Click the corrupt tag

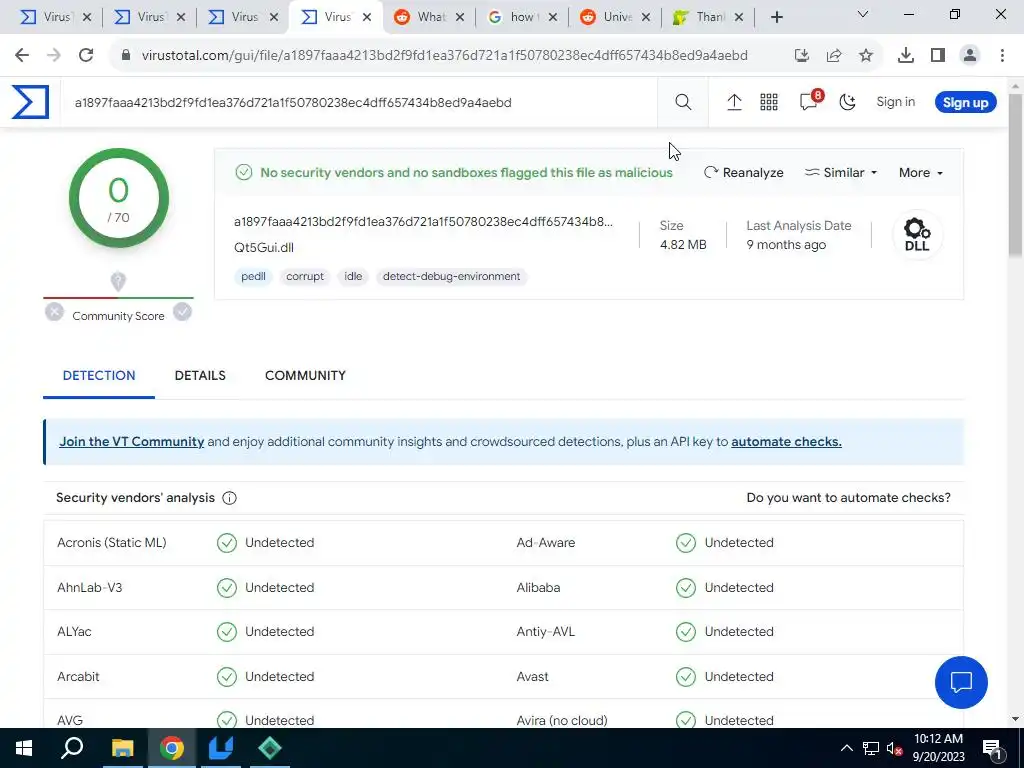[x=305, y=276]
